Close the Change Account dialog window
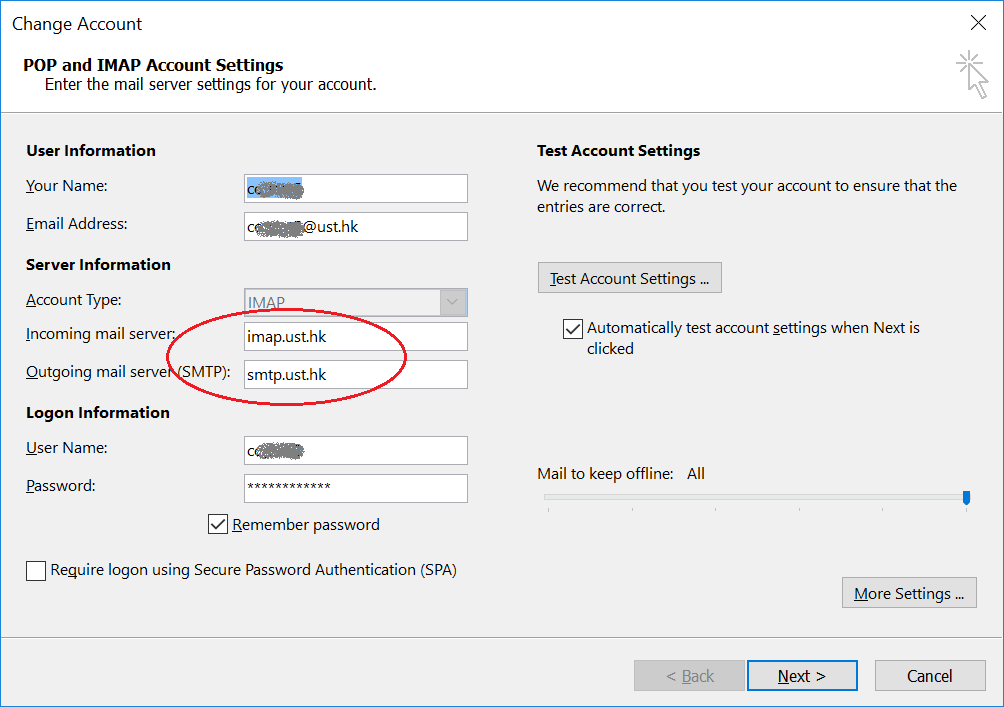 [x=978, y=23]
